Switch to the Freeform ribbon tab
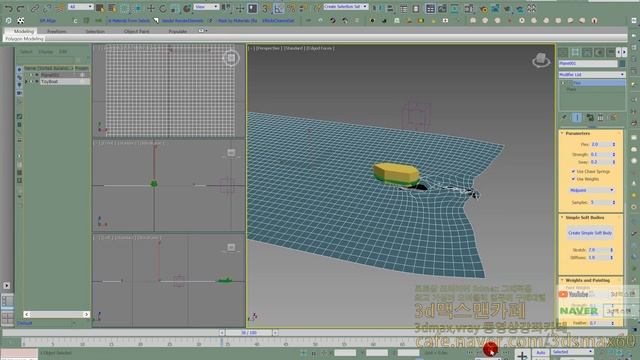Image resolution: width=640 pixels, height=360 pixels. (56, 31)
